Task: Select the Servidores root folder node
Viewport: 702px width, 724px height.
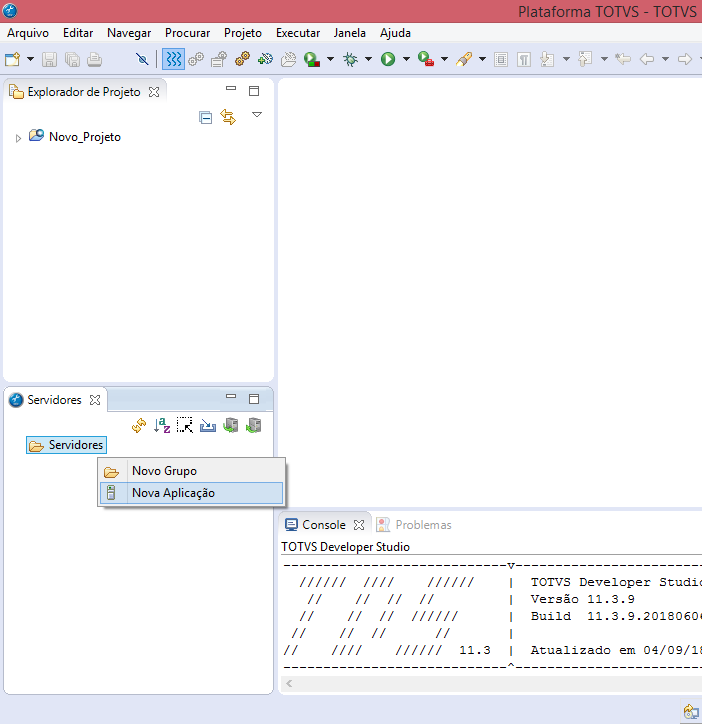Action: (x=66, y=445)
